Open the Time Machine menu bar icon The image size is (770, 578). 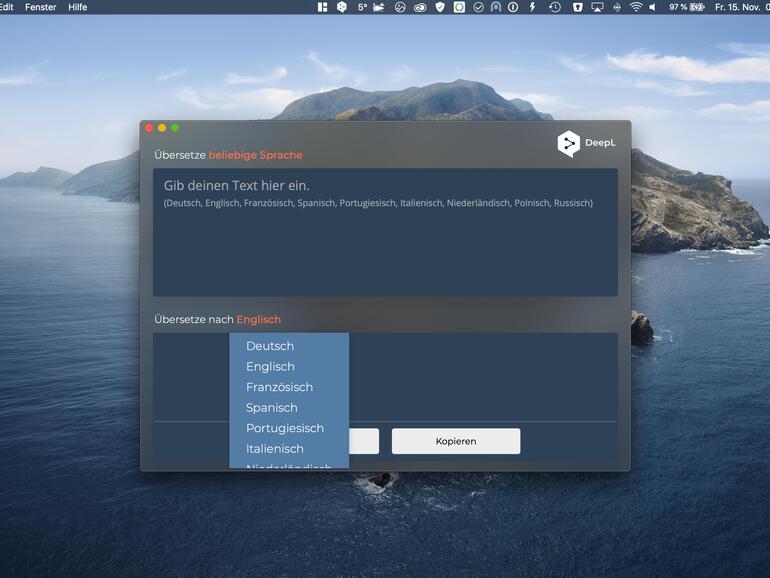click(555, 7)
